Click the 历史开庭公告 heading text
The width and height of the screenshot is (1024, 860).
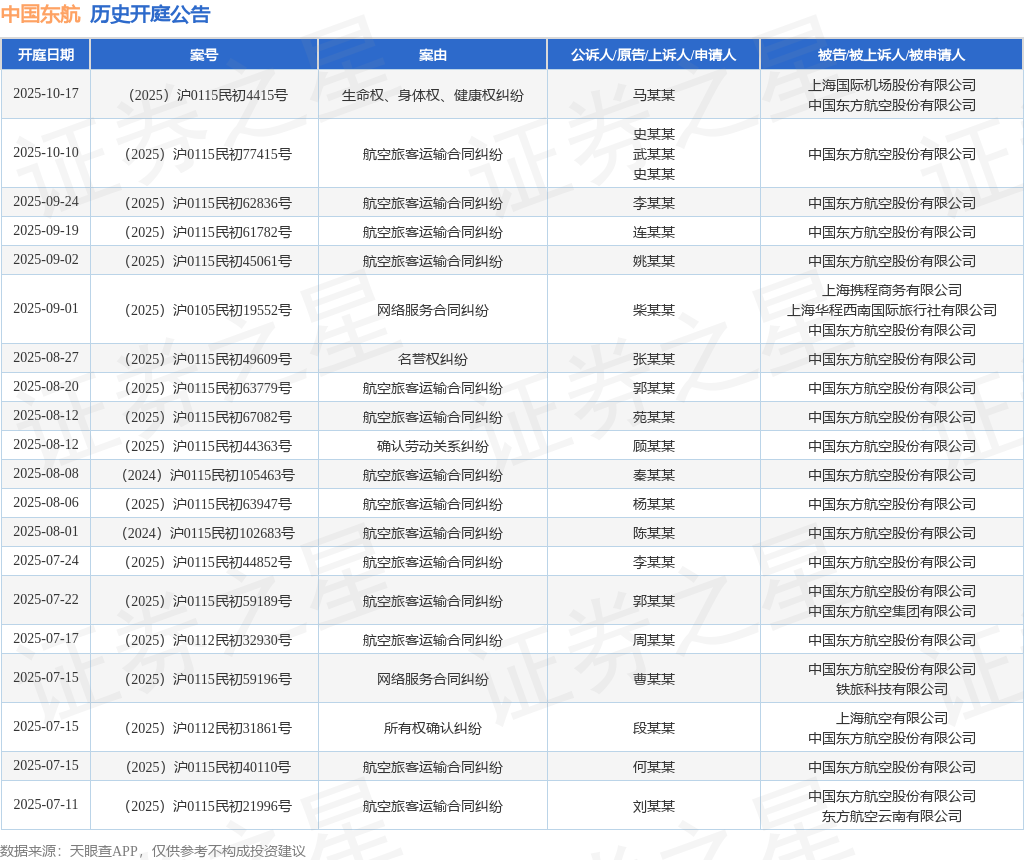click(150, 14)
